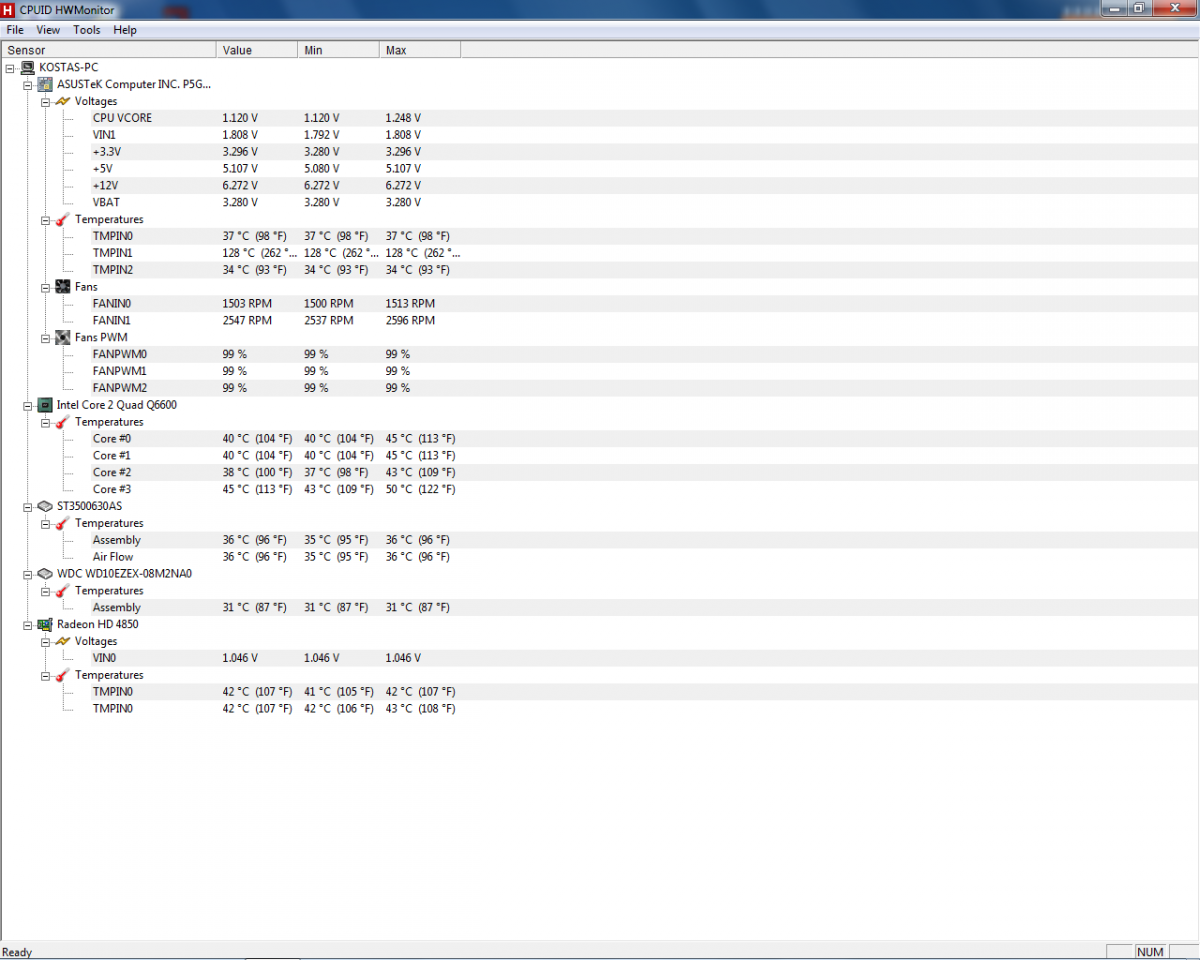Click the 2547 RPM value of FANIN1
Screen dimensions: 1200x960
click(x=247, y=321)
